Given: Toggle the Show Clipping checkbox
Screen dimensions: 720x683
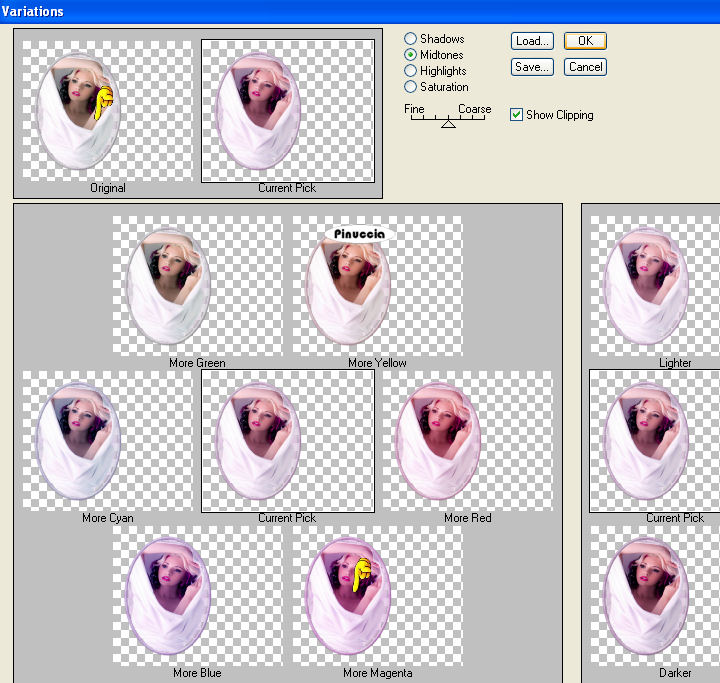Looking at the screenshot, I should (517, 115).
